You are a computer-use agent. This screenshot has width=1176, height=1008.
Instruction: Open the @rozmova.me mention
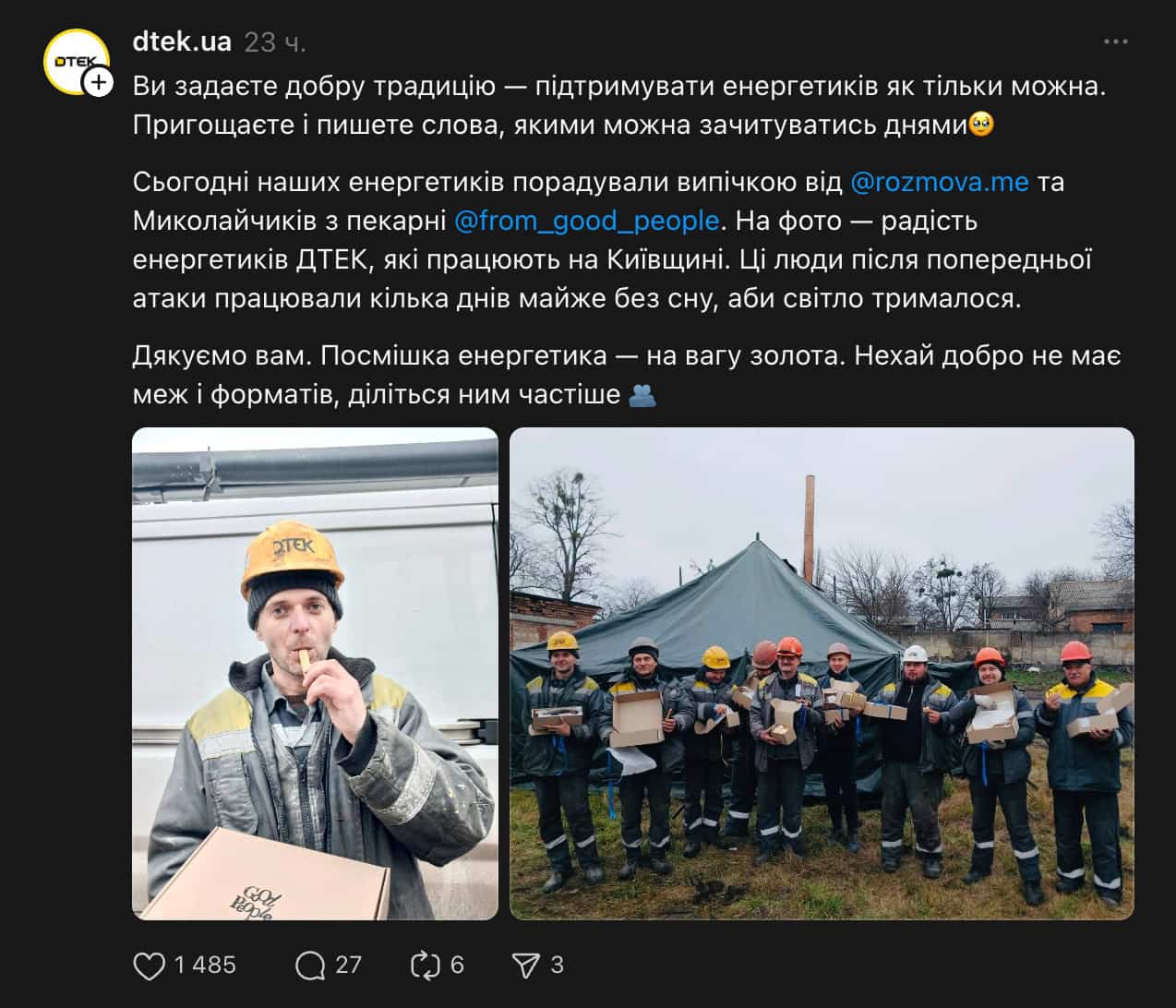[x=939, y=182]
